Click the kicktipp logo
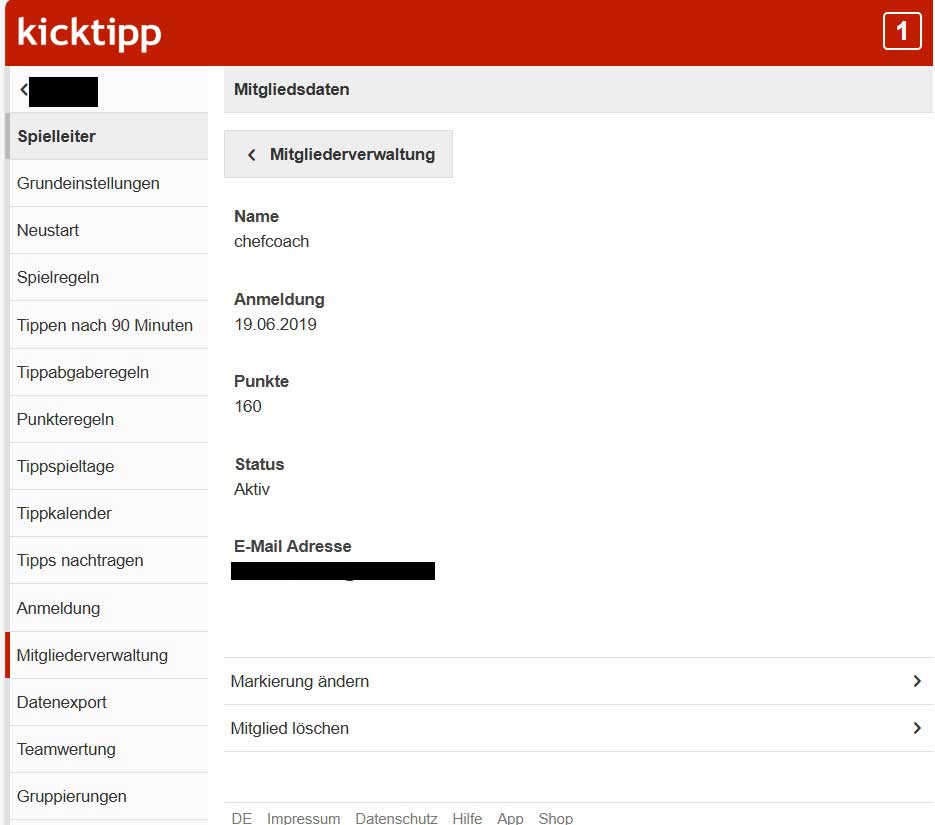Image resolution: width=935 pixels, height=825 pixels. click(89, 33)
